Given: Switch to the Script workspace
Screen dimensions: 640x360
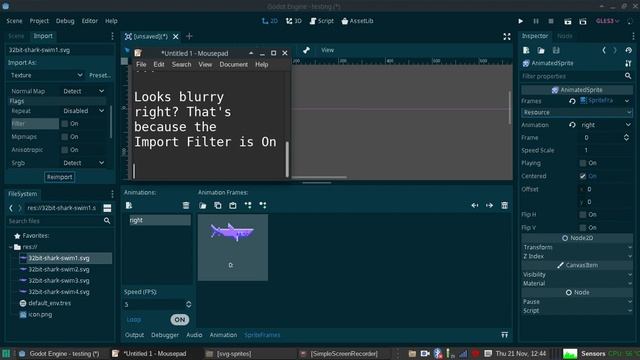Looking at the screenshot, I should point(322,21).
